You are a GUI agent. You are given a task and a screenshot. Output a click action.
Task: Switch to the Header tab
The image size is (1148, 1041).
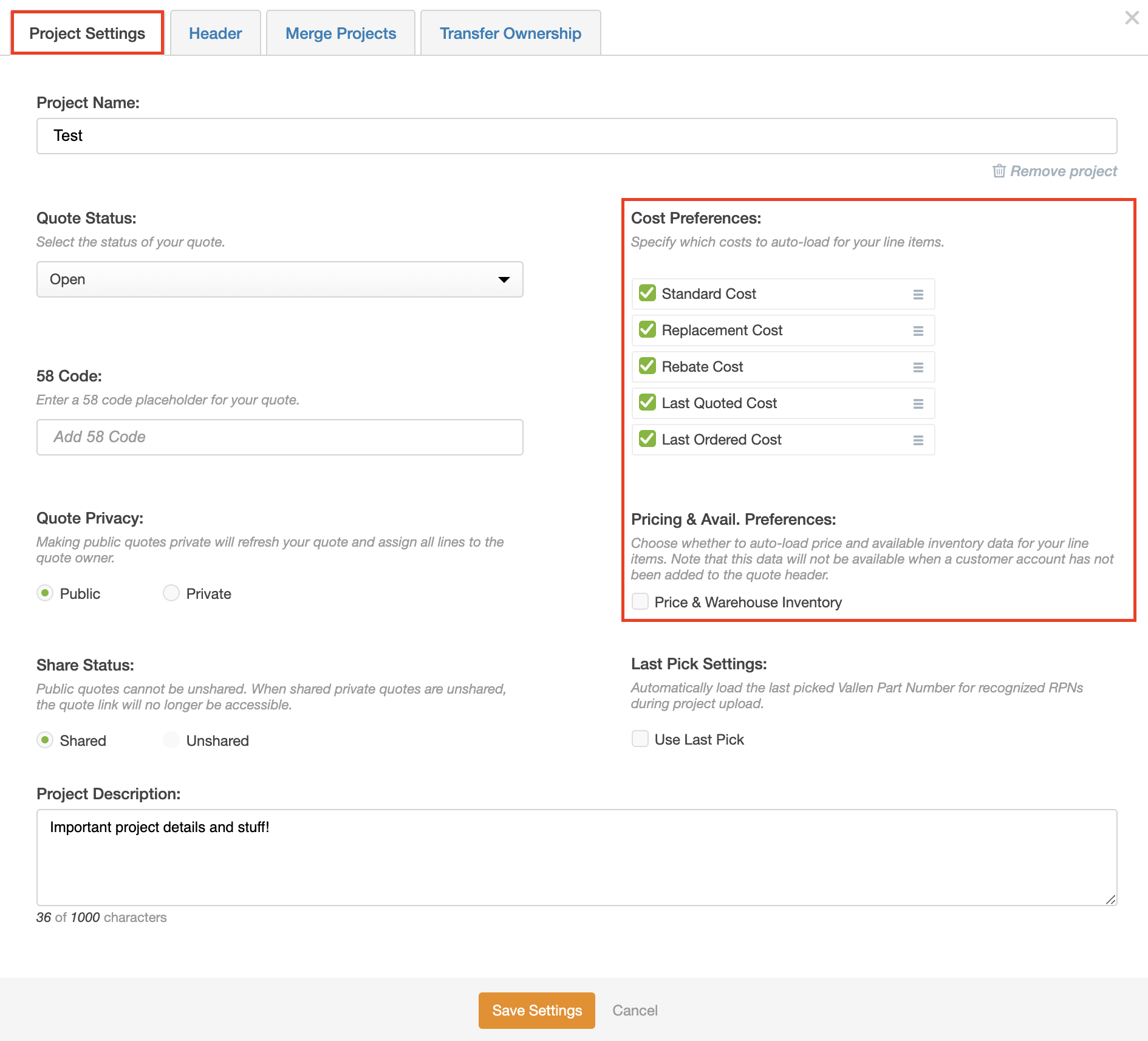click(x=215, y=33)
